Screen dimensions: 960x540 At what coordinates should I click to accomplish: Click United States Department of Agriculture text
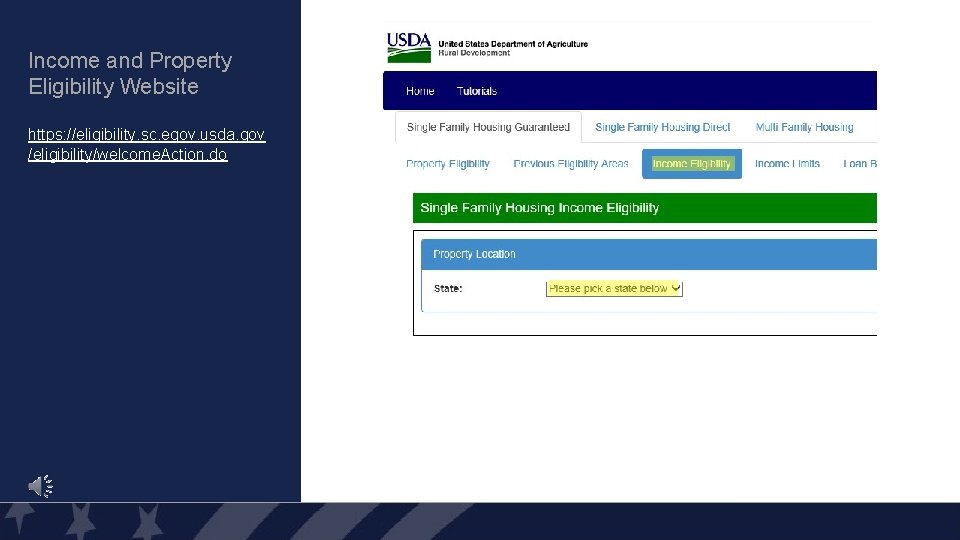tap(513, 44)
